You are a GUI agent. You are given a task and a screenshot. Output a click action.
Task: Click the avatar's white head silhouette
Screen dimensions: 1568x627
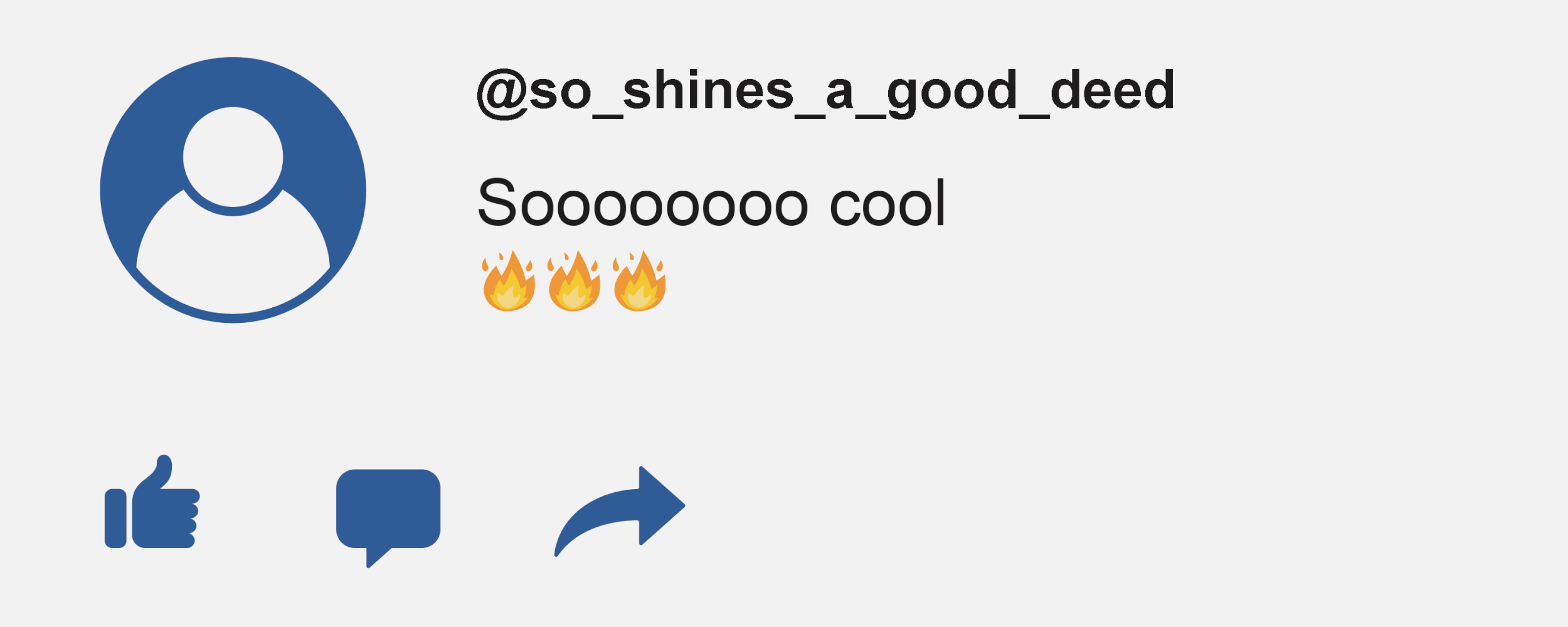[233, 157]
